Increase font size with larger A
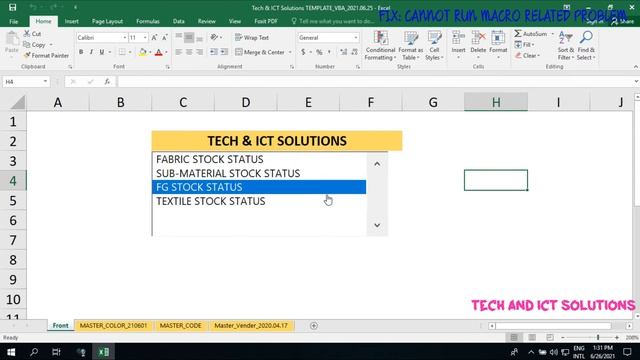The image size is (640, 360). pyautogui.click(x=154, y=38)
